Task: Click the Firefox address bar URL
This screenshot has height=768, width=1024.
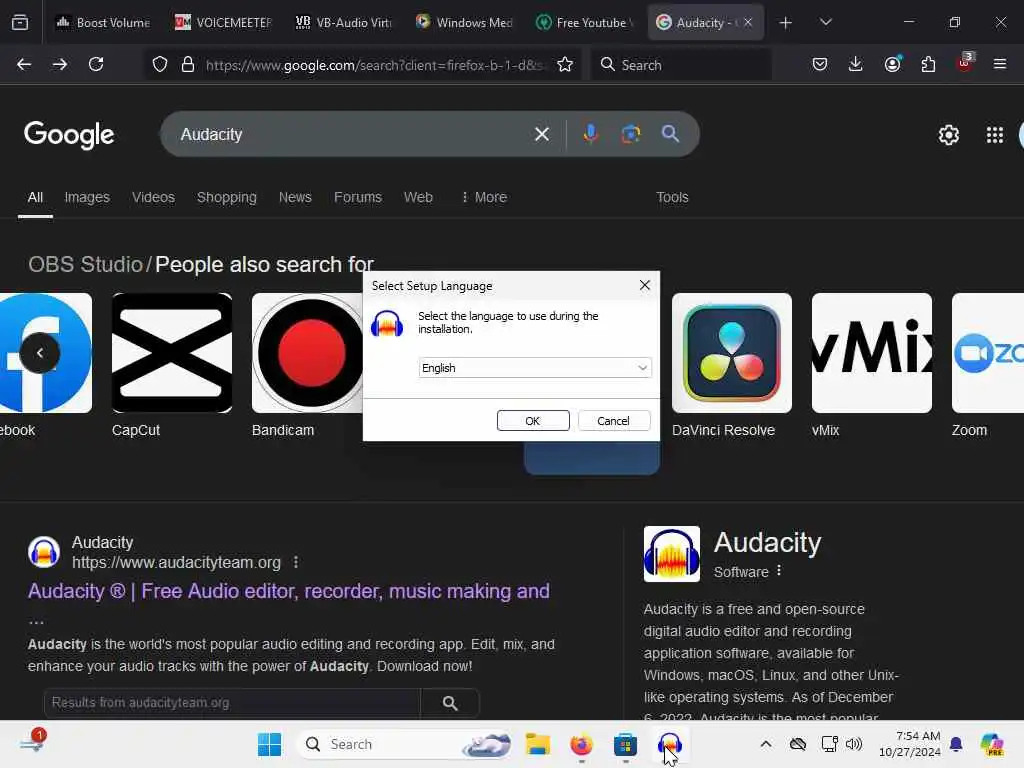Action: [374, 64]
